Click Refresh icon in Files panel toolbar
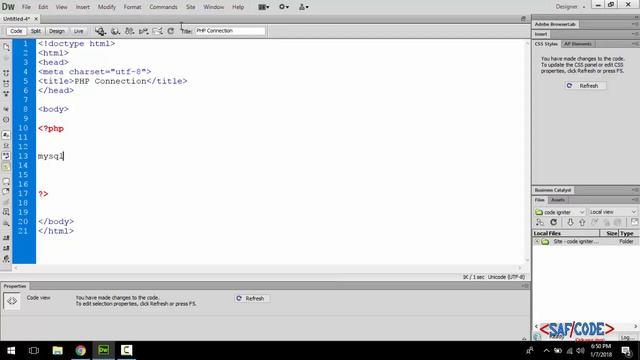Image resolution: width=640 pixels, height=360 pixels. click(553, 222)
